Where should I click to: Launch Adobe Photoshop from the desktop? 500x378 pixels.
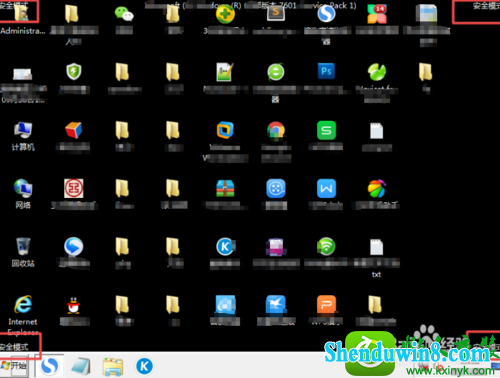pos(326,71)
